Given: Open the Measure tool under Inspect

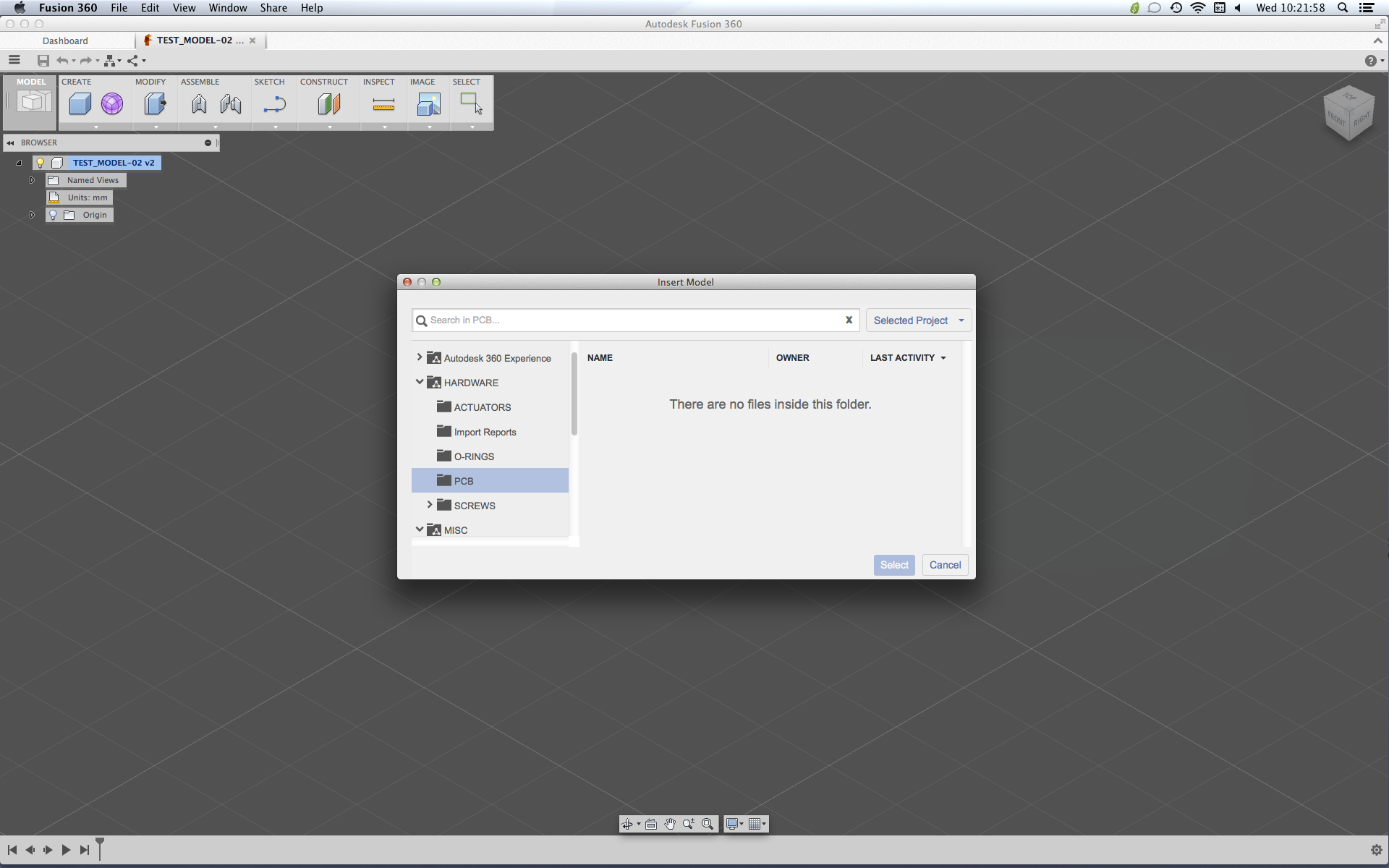Looking at the screenshot, I should point(383,104).
